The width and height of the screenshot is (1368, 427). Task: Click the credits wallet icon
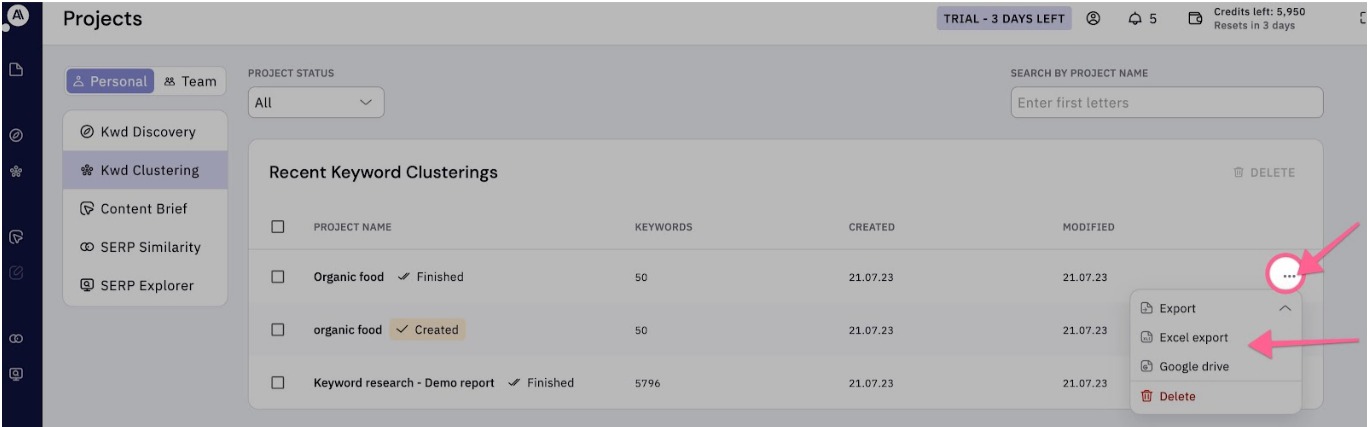(x=1194, y=19)
